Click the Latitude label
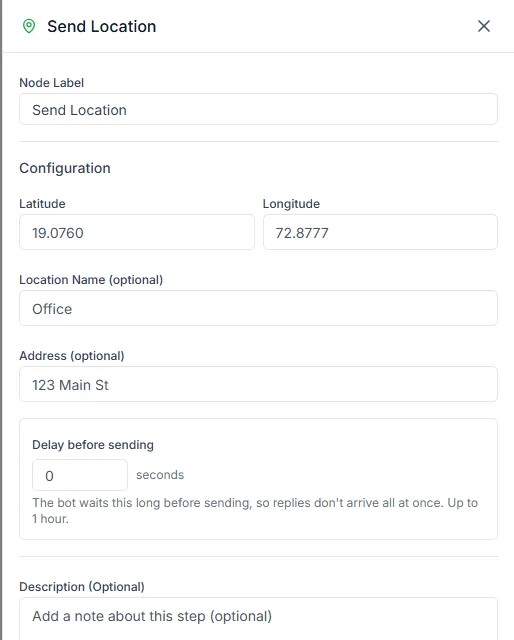514x640 pixels. point(42,204)
